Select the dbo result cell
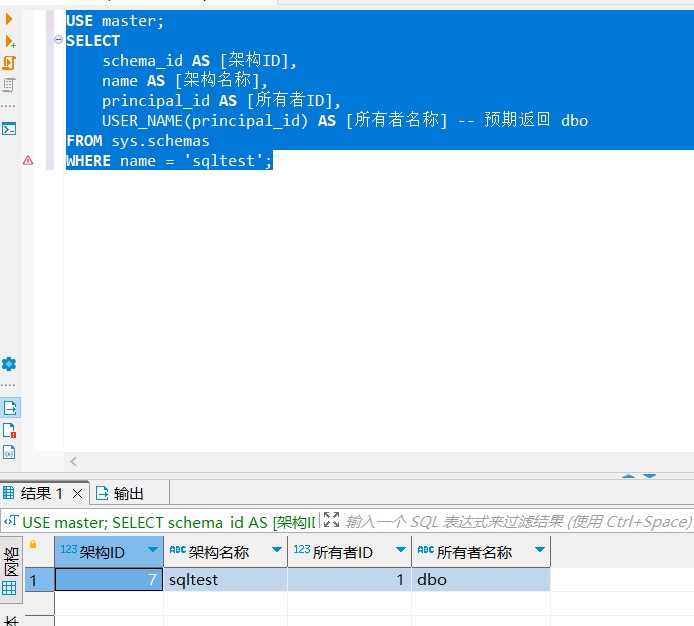Image resolution: width=694 pixels, height=626 pixels. pyautogui.click(x=481, y=580)
